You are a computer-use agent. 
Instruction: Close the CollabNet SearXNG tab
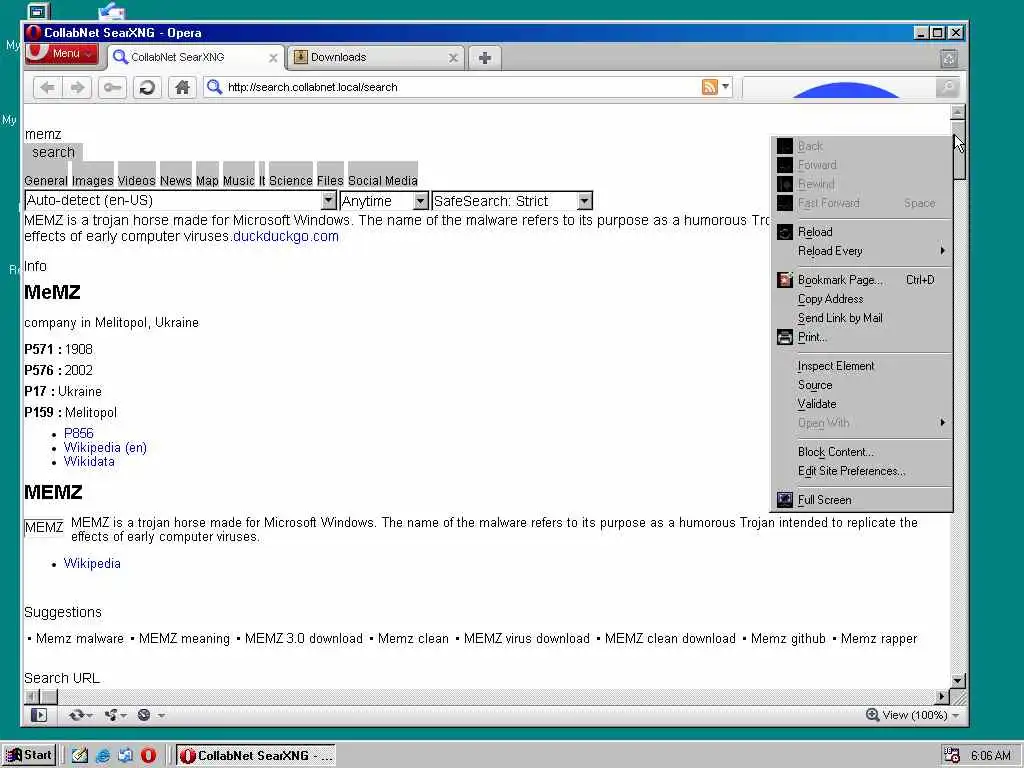pyautogui.click(x=273, y=57)
